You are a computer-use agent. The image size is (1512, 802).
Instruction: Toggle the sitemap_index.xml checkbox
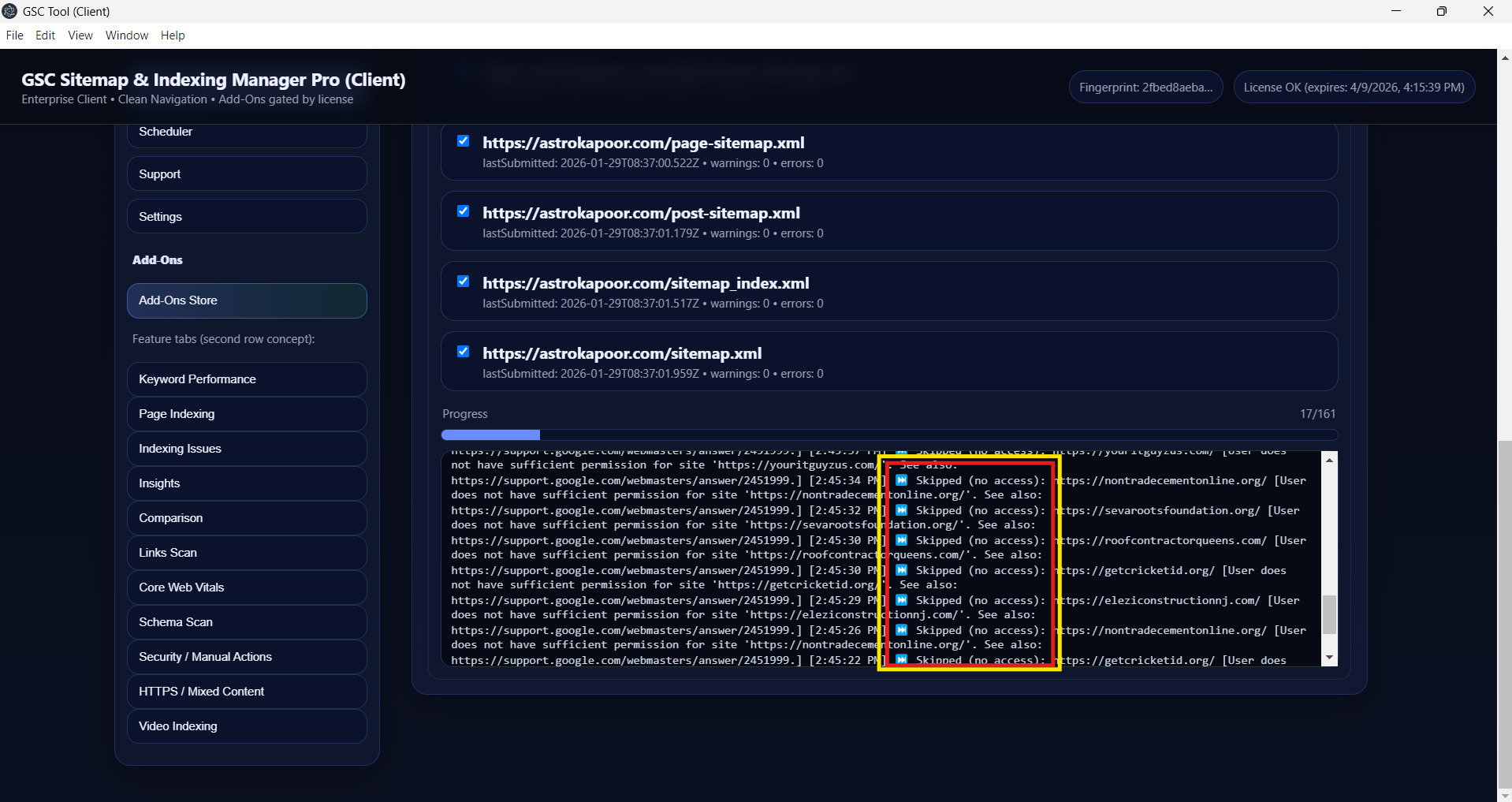[x=464, y=282]
